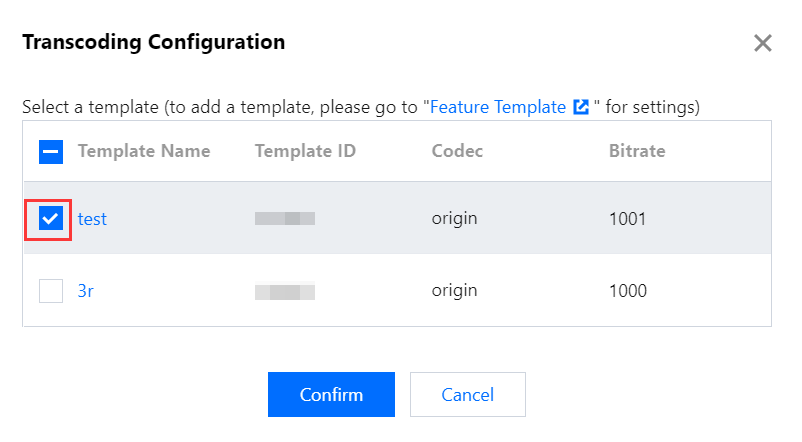
Task: Toggle the select-all checkbox in table header
Action: click(x=50, y=152)
